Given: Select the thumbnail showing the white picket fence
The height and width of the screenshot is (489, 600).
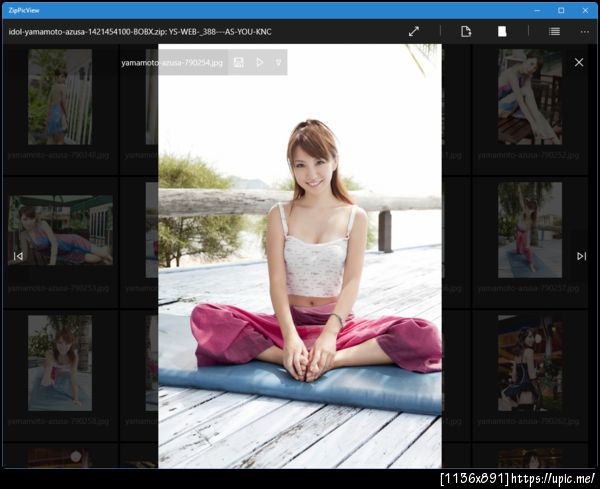Looking at the screenshot, I should coord(60,97).
